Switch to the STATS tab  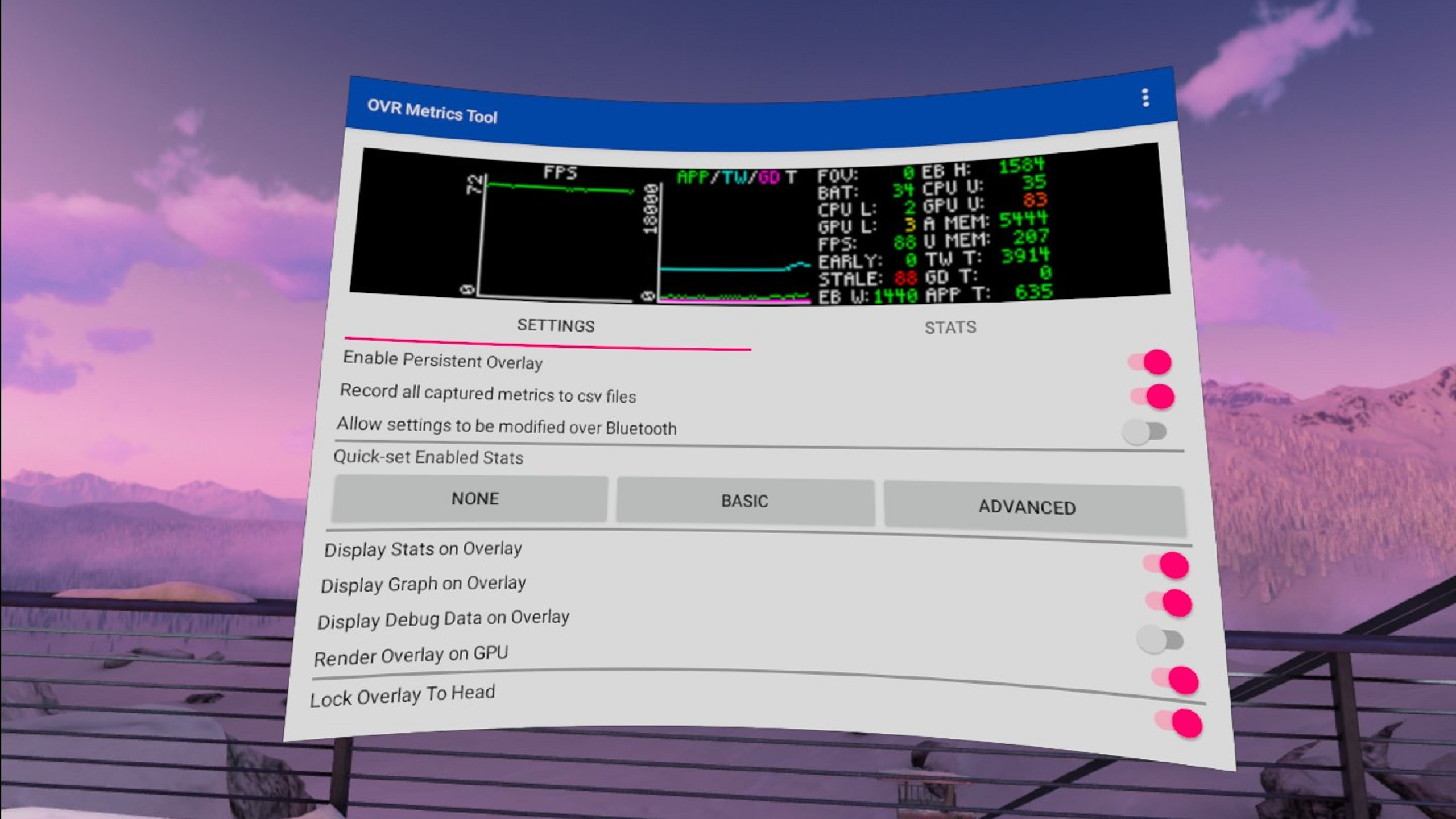950,328
